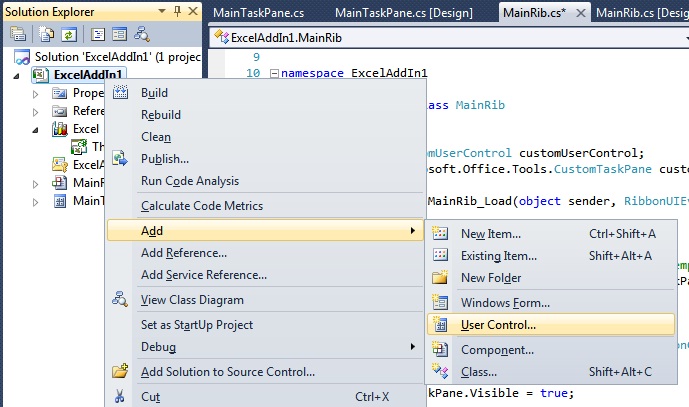
Task: Select Cut from the context menu
Action: click(265, 397)
